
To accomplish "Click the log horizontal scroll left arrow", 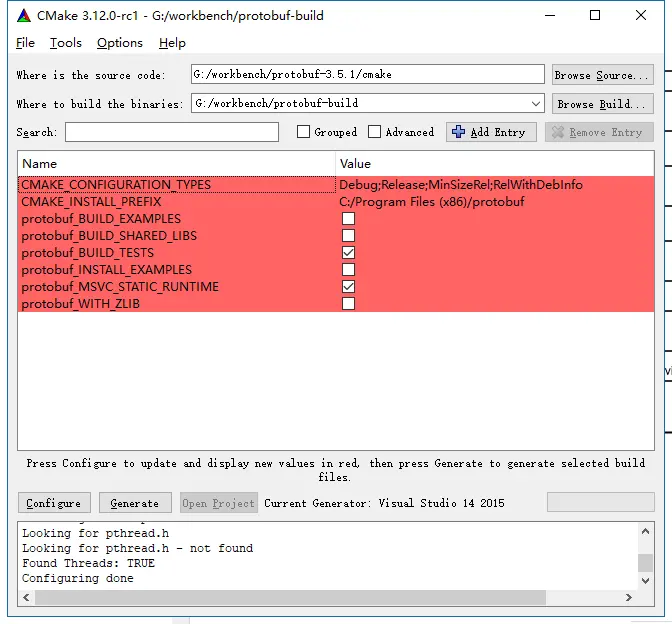I will point(26,597).
